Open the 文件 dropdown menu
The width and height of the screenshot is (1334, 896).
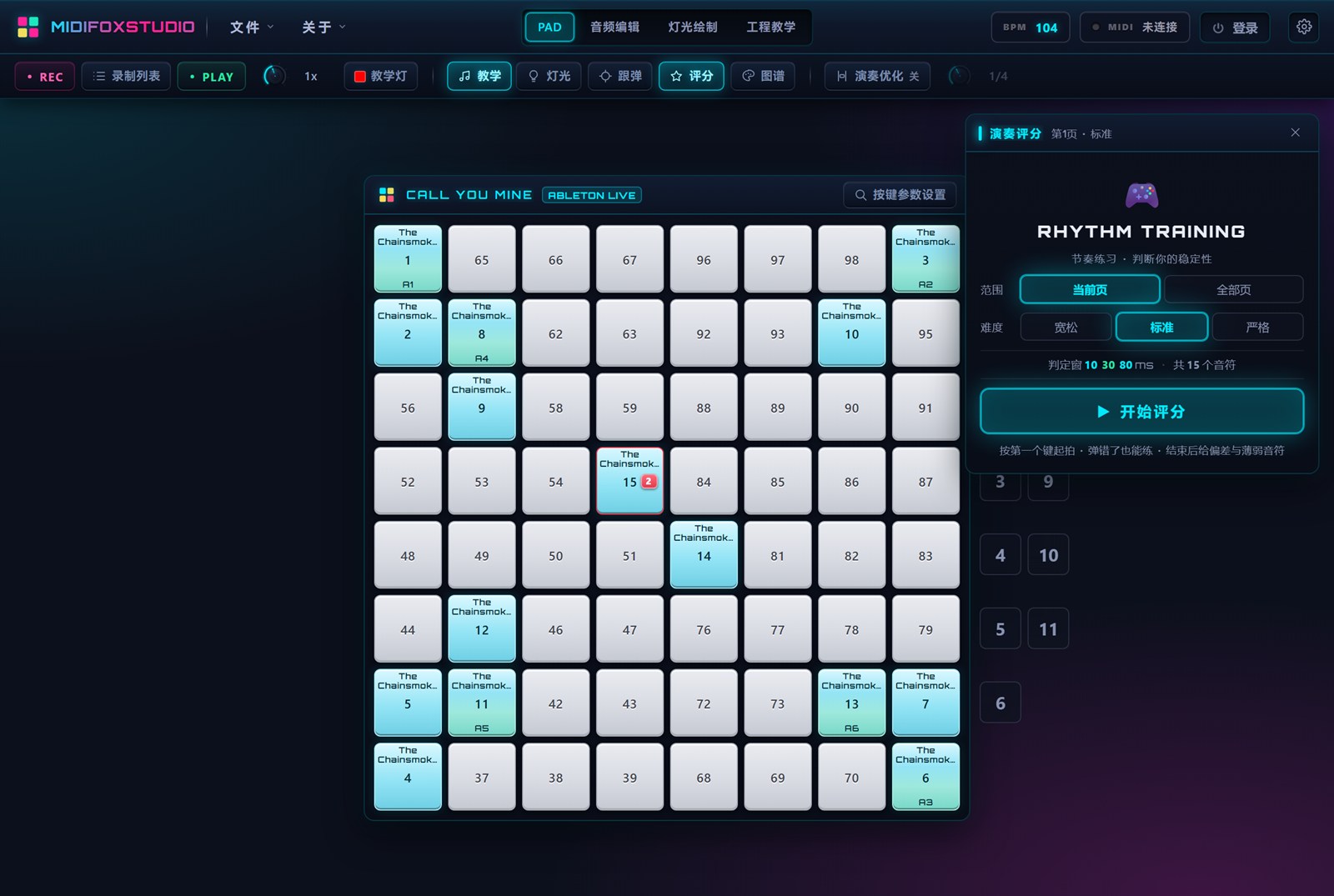click(252, 28)
